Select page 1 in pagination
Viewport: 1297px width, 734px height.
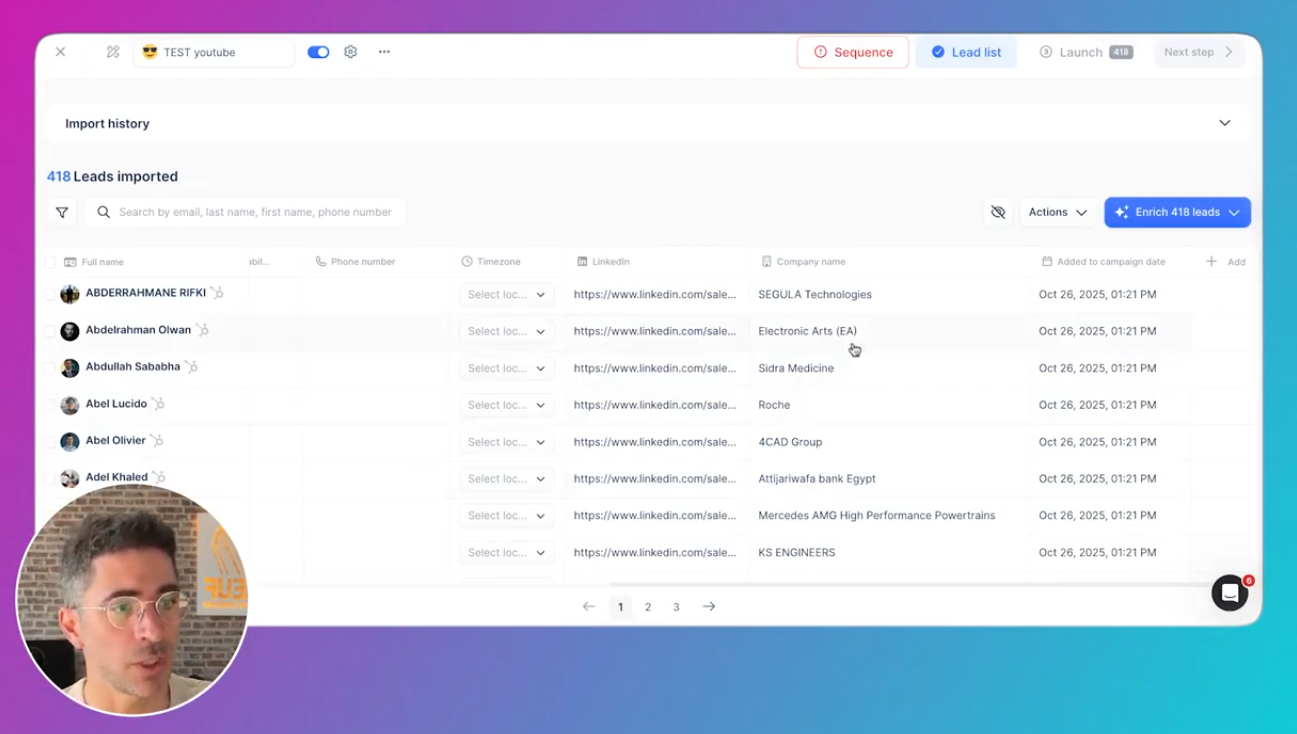tap(620, 607)
